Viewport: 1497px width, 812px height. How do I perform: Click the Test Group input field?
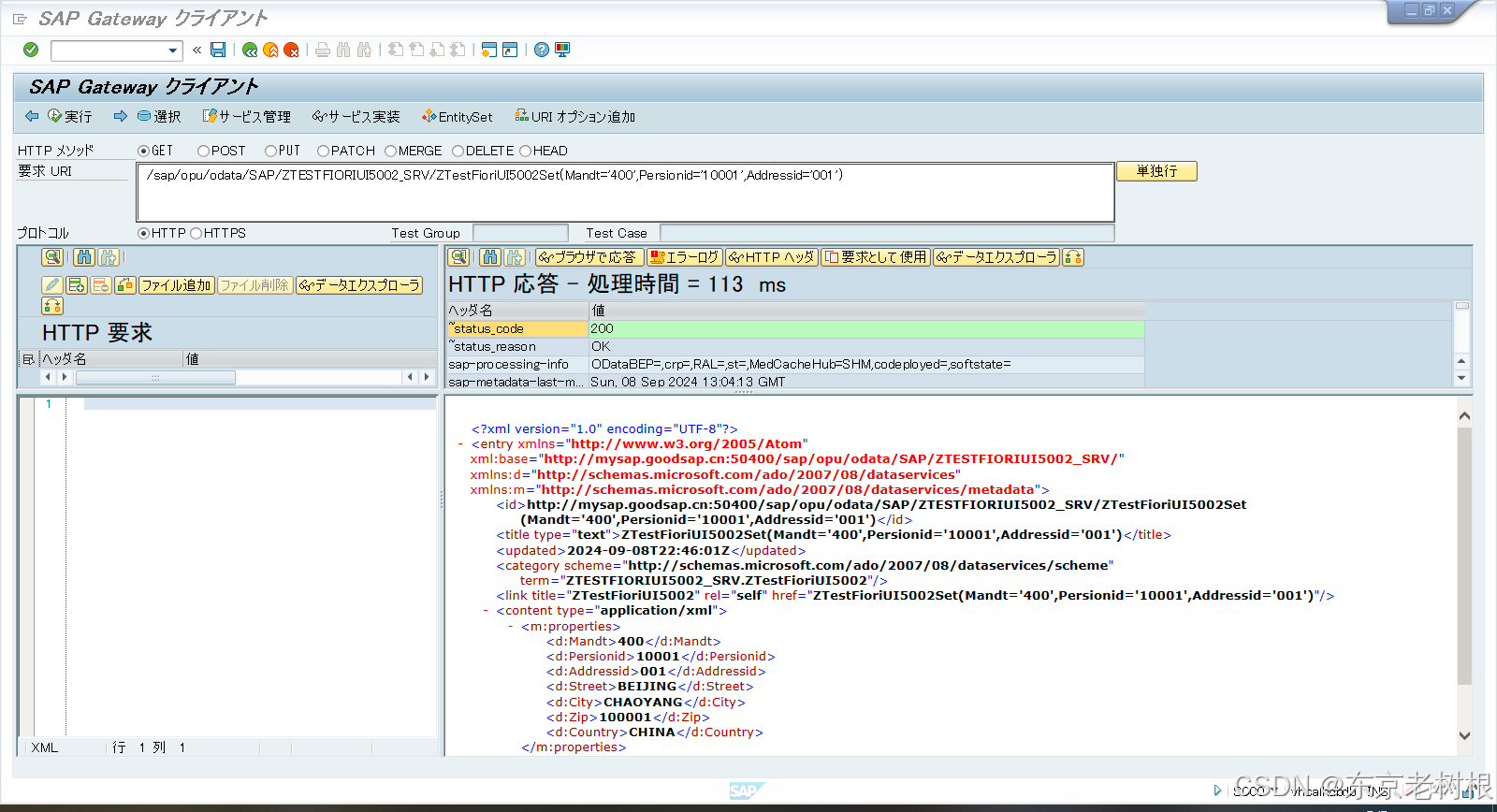(x=520, y=233)
